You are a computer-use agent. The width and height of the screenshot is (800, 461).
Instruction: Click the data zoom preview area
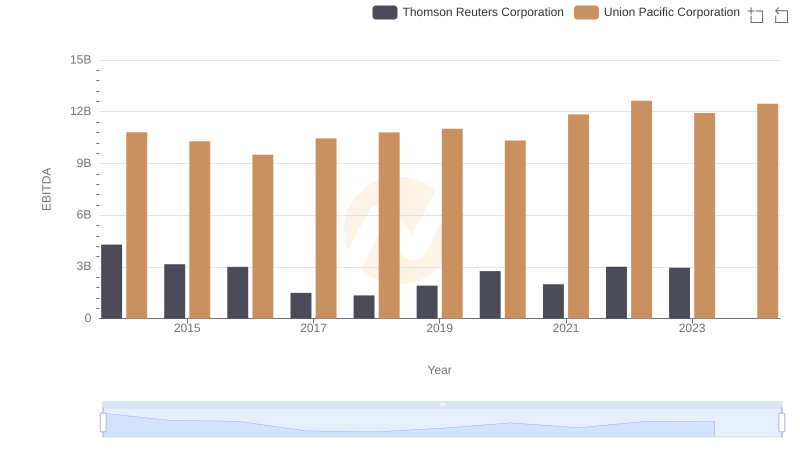click(442, 423)
